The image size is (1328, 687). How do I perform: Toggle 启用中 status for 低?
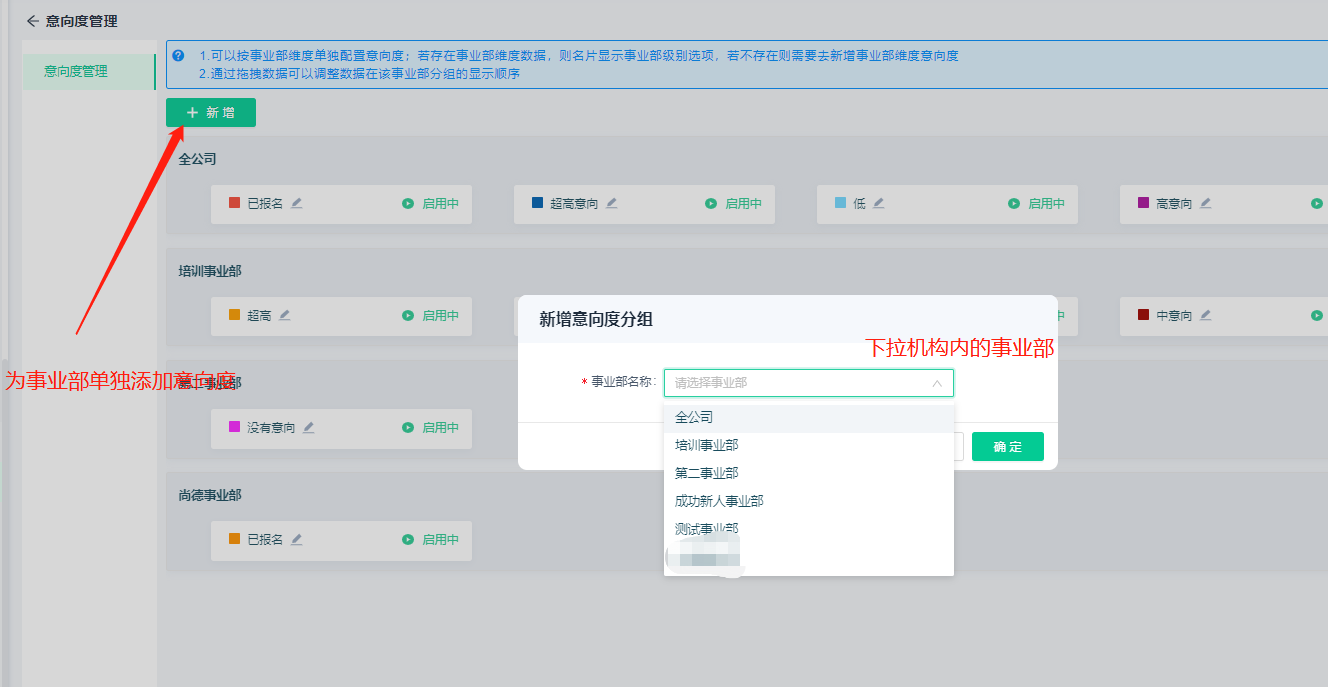(x=1036, y=203)
